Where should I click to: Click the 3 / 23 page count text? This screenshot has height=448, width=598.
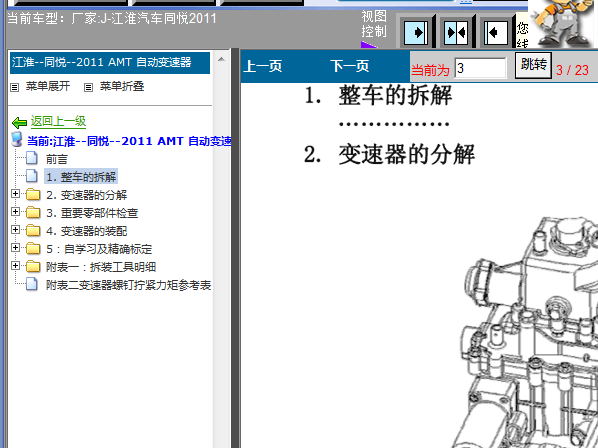572,70
